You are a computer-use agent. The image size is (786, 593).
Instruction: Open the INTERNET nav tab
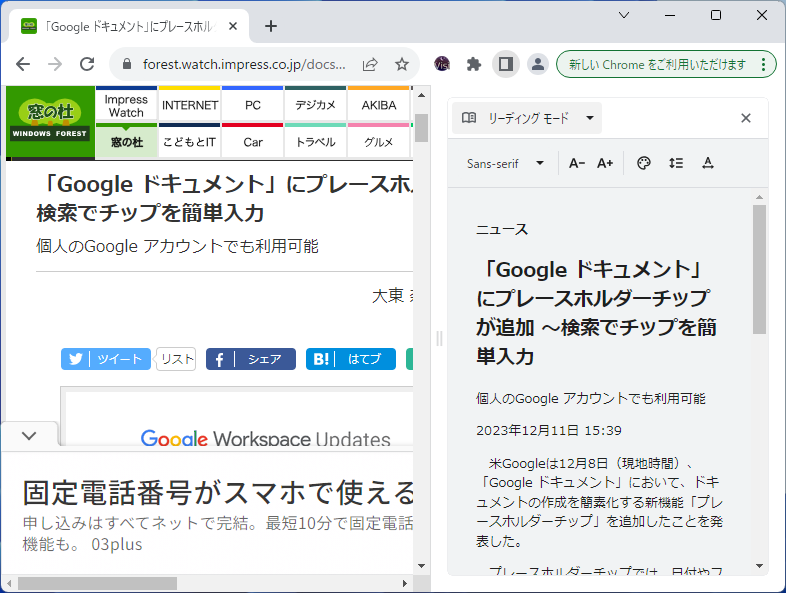[x=189, y=106]
